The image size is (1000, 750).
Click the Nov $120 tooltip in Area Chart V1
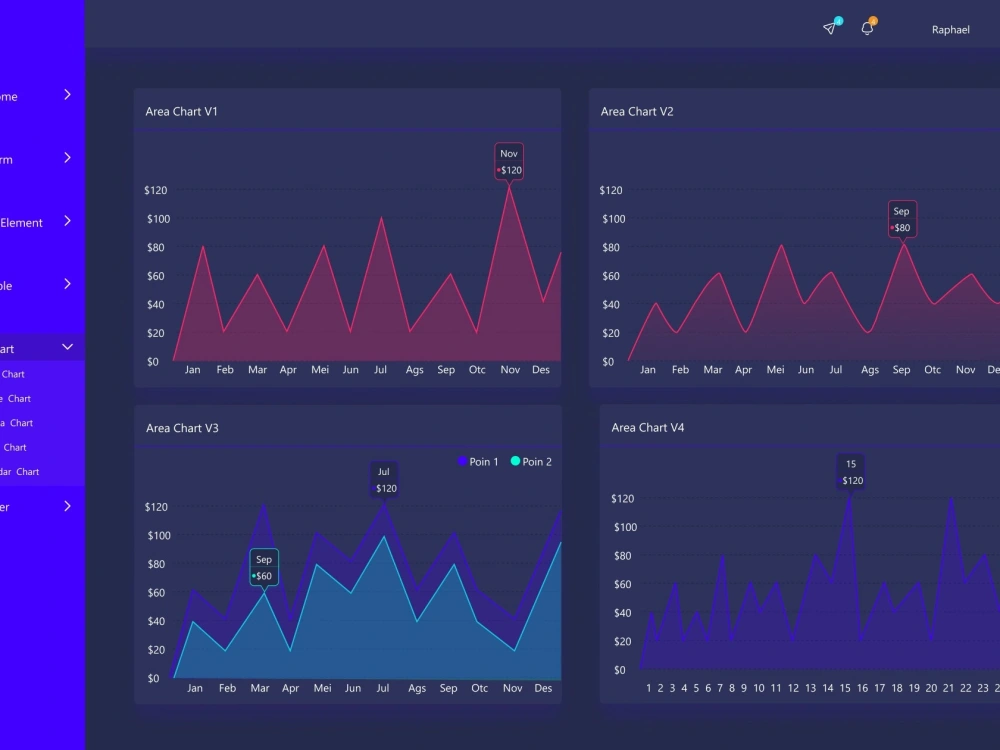[509, 162]
